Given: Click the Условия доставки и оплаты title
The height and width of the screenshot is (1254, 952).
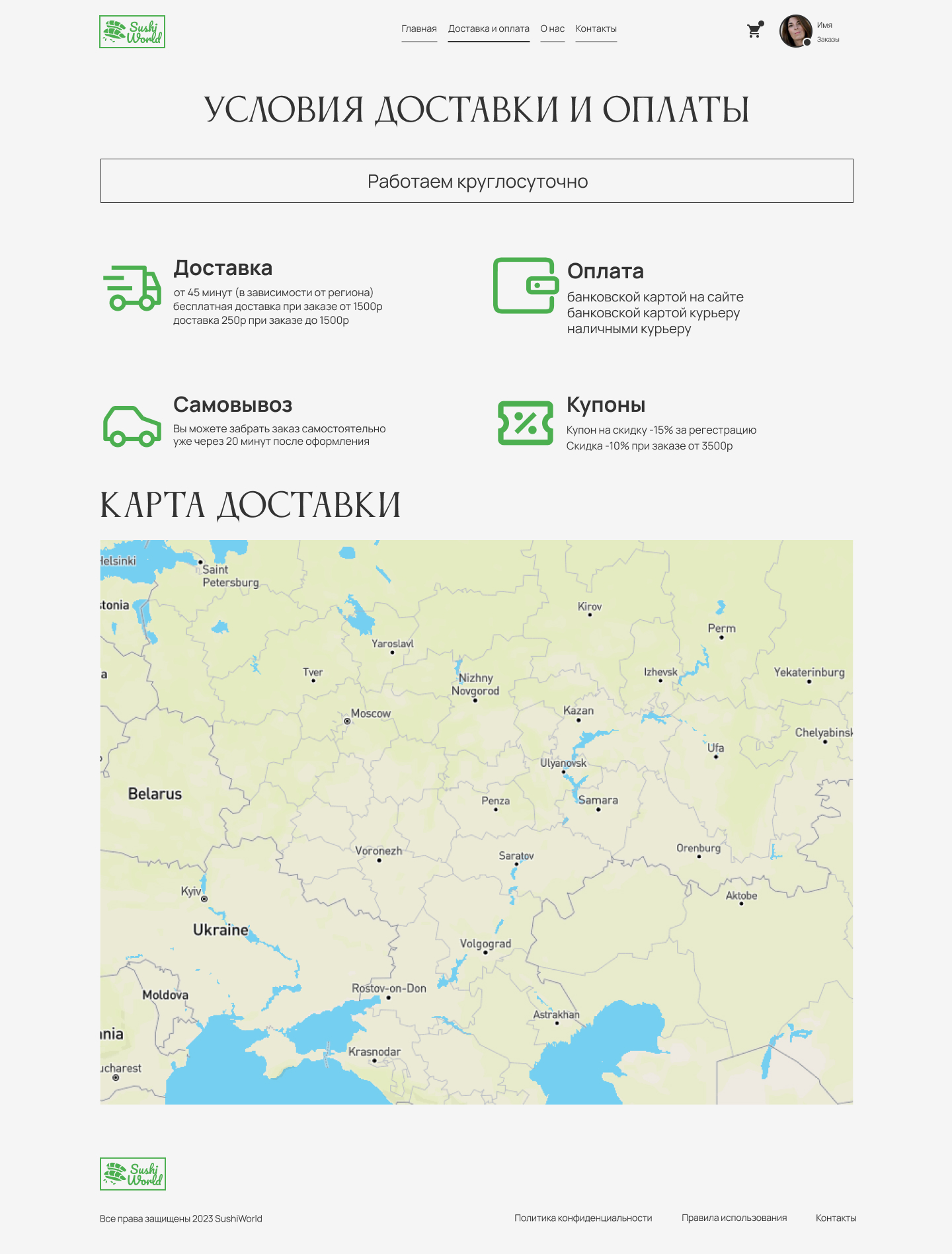Looking at the screenshot, I should pyautogui.click(x=477, y=109).
